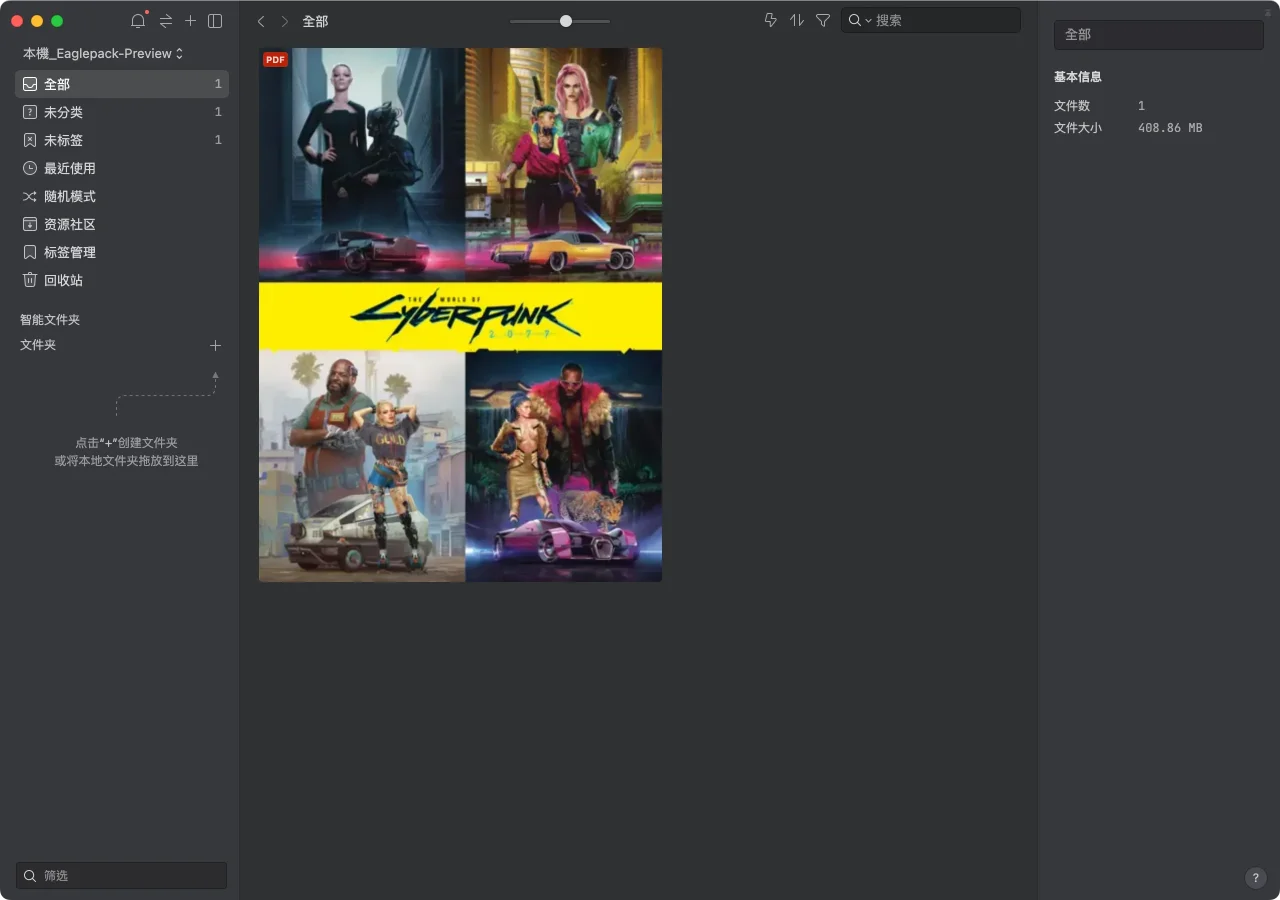Select 未分类 in the sidebar
The image size is (1280, 900).
(122, 112)
